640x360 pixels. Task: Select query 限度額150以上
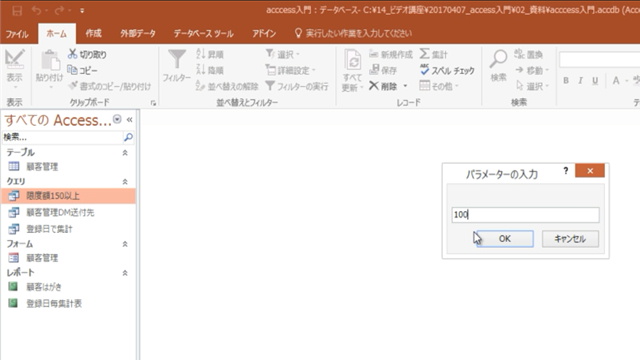point(69,196)
